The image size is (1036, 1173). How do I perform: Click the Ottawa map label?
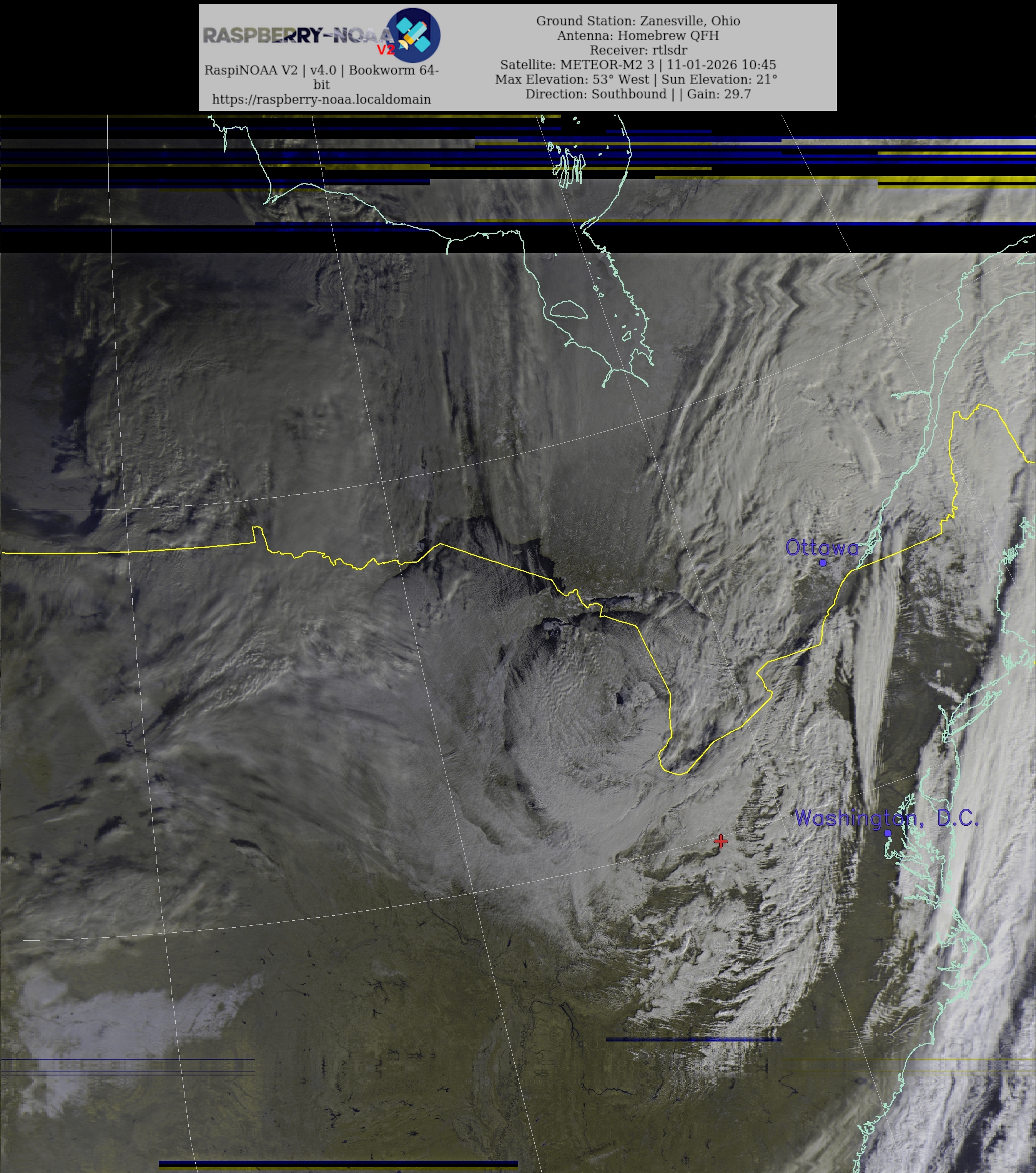coord(821,548)
